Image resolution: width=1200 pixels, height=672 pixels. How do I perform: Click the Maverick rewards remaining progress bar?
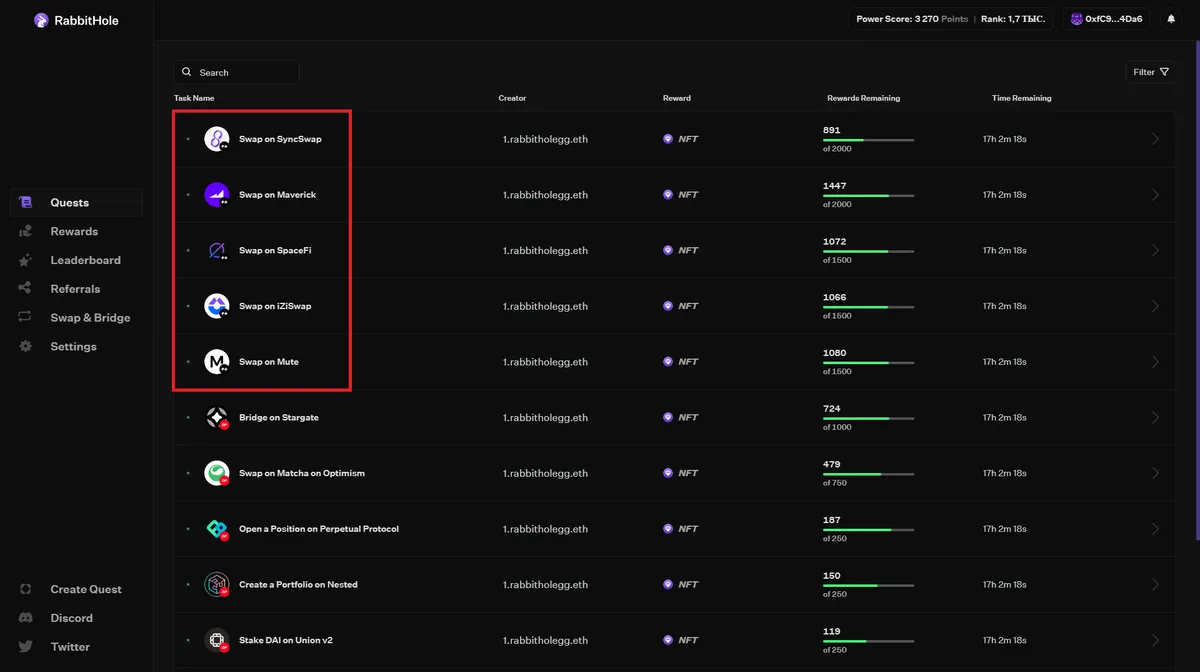click(x=868, y=196)
